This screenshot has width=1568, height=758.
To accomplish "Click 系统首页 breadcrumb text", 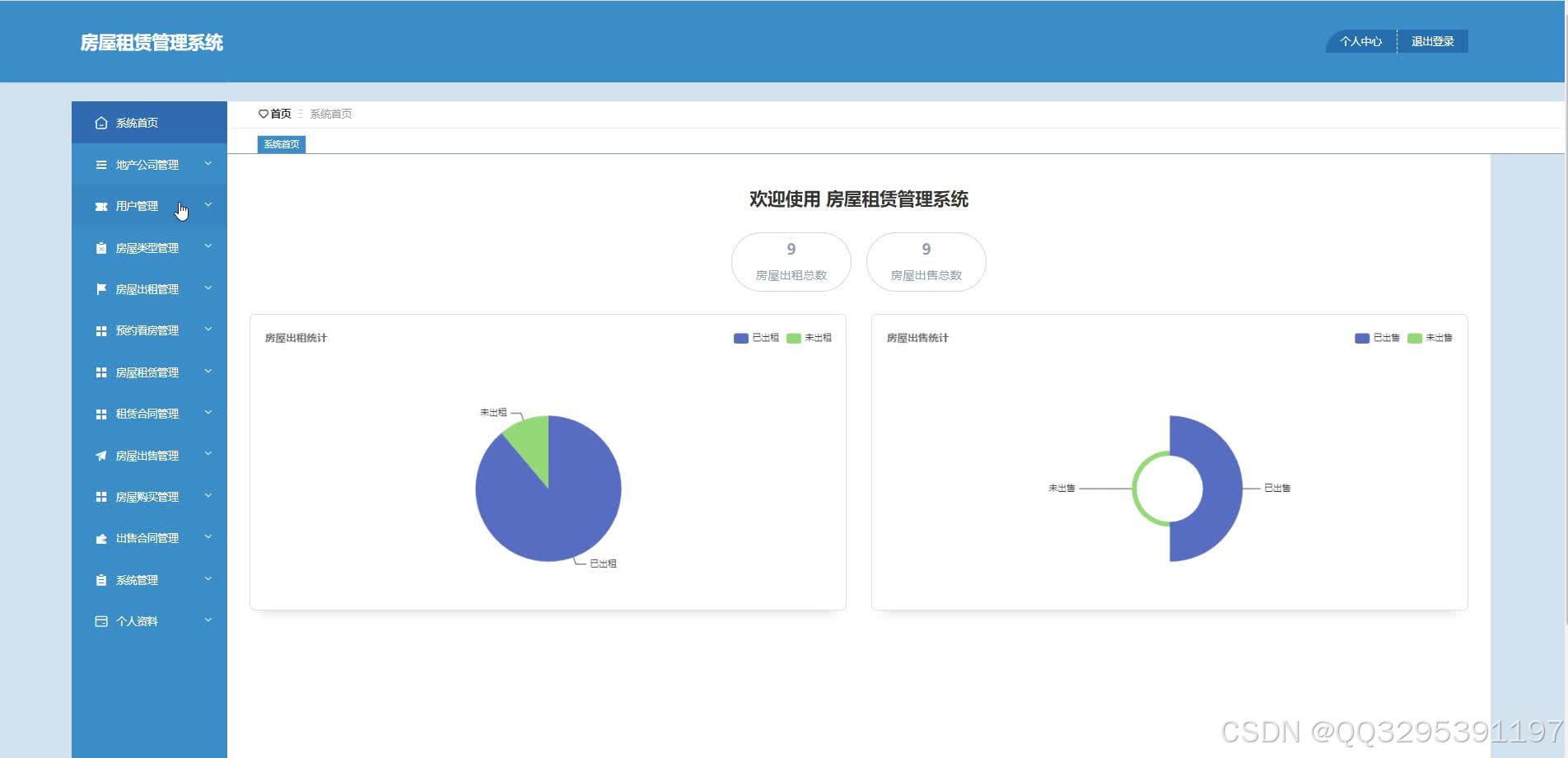I will [331, 114].
